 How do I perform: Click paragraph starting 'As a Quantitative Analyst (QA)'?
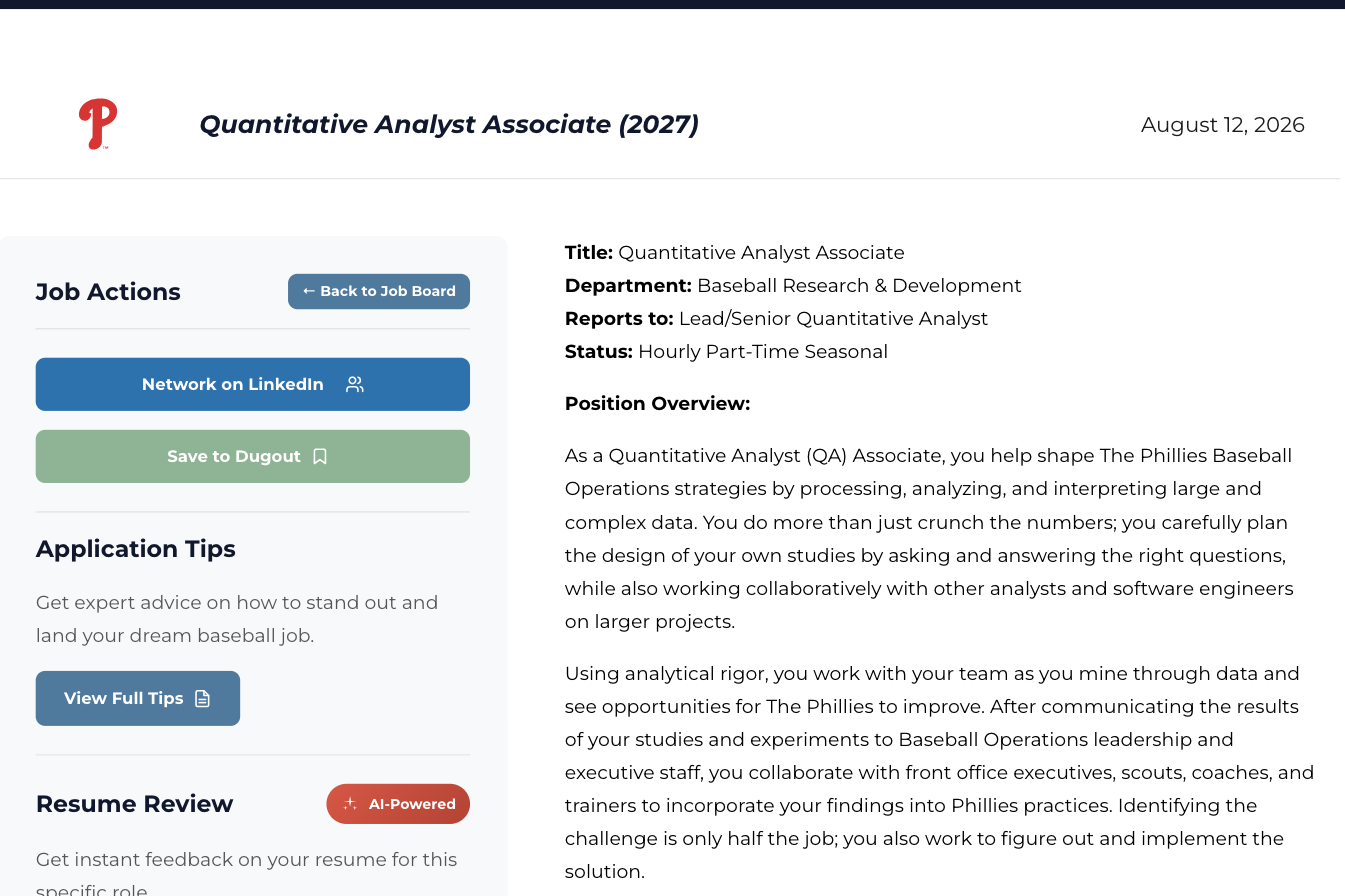coord(929,538)
